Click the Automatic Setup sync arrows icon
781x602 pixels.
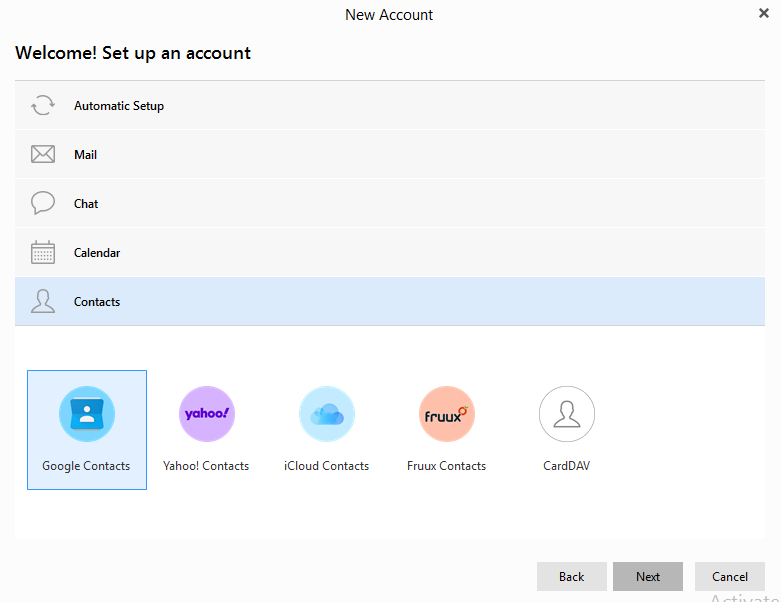[x=43, y=106]
